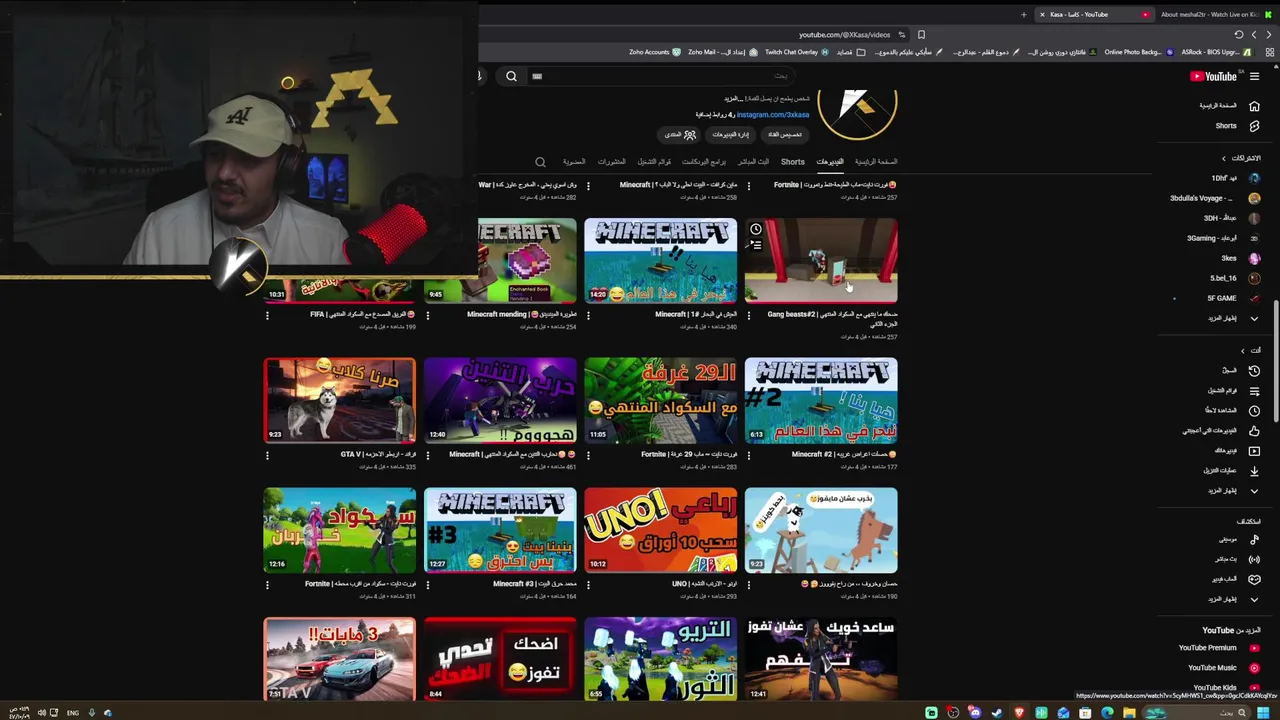Reload the page with the browser refresh button
Image resolution: width=1280 pixels, height=720 pixels.
coord(1238,35)
